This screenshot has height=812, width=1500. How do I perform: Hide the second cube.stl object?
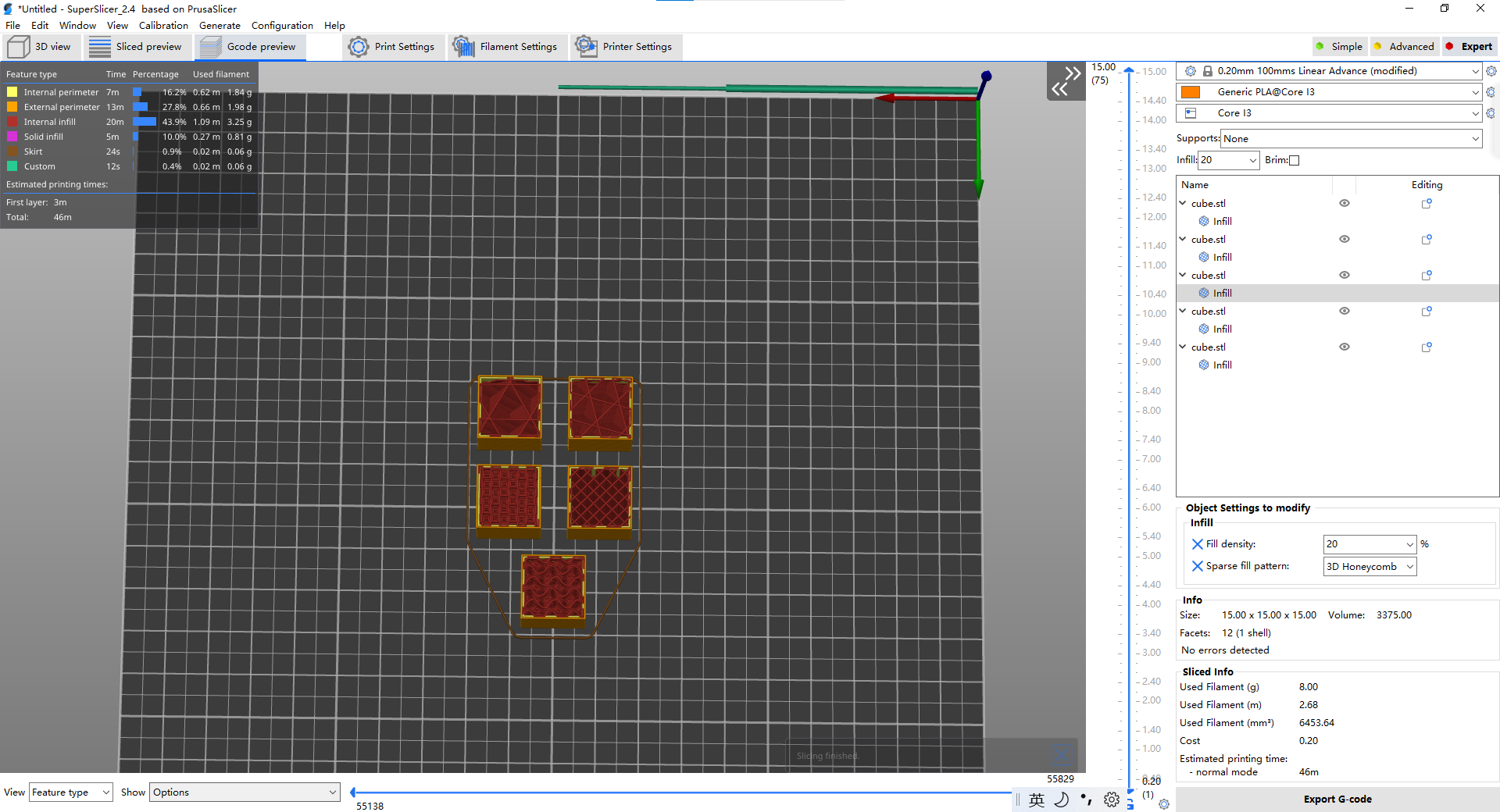click(1345, 240)
